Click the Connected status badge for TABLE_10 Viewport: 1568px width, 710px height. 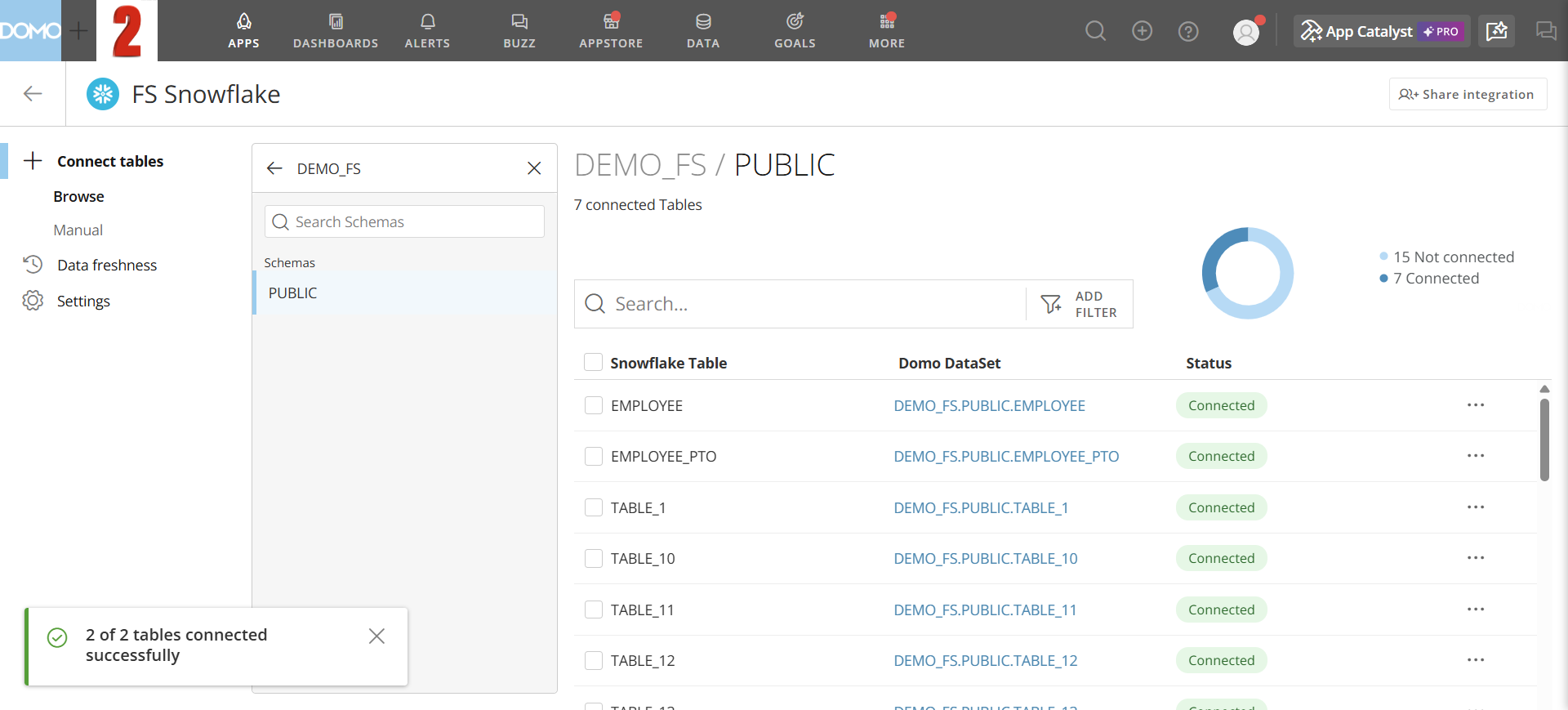click(1221, 558)
